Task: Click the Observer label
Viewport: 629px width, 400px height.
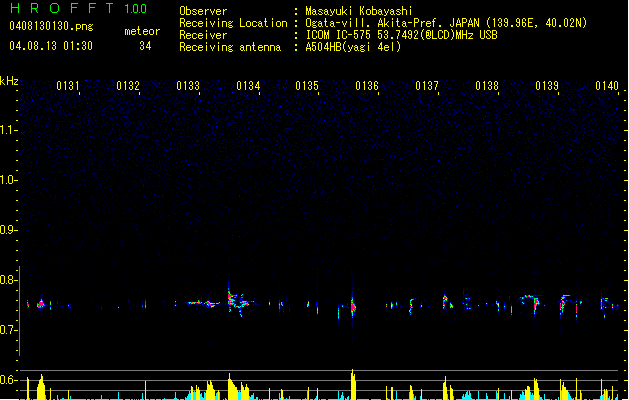Action: coord(203,11)
